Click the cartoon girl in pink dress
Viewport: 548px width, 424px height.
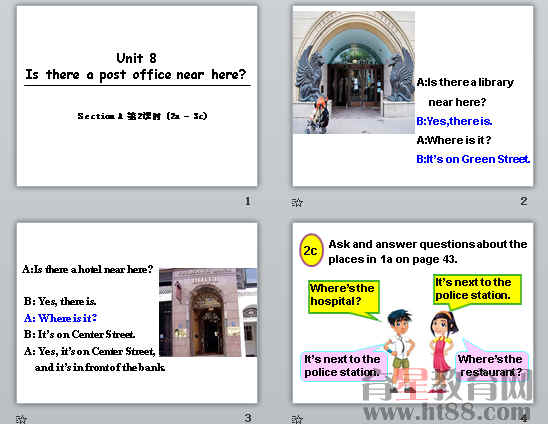click(442, 350)
